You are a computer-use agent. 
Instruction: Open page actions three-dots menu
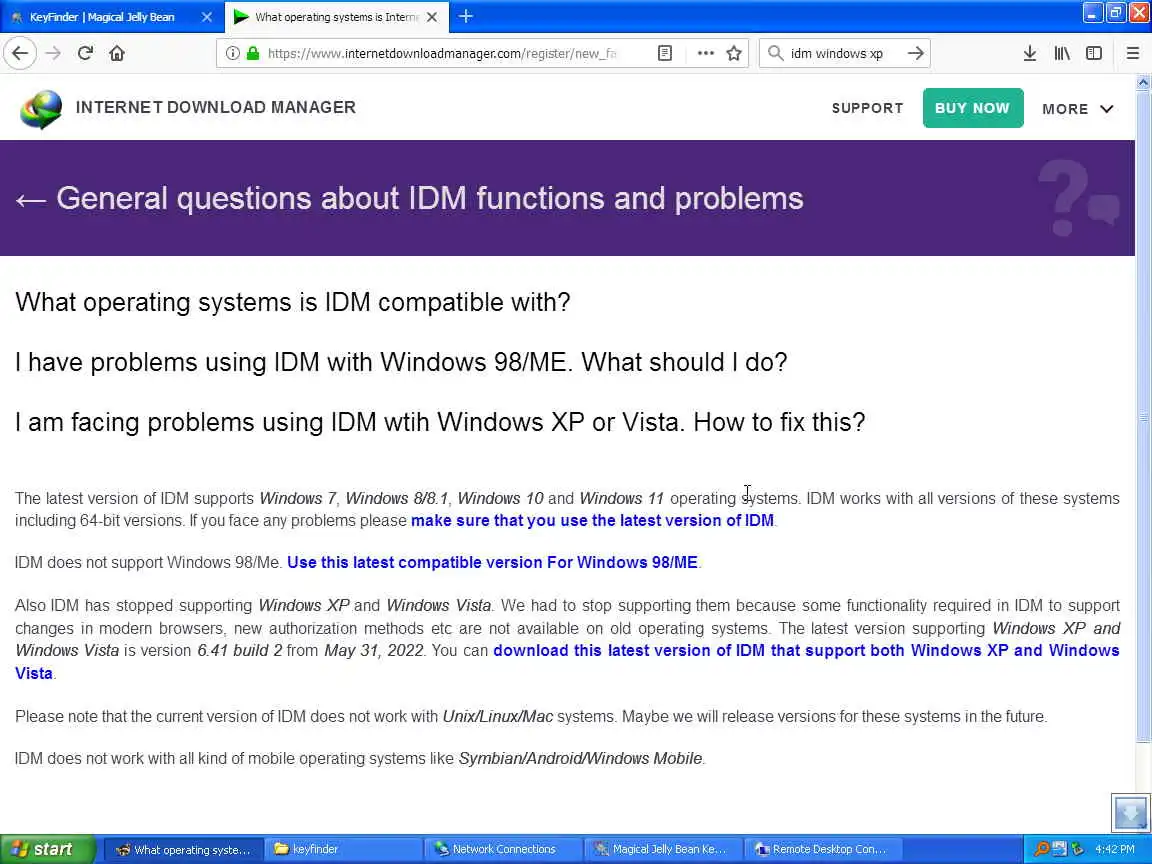705,53
